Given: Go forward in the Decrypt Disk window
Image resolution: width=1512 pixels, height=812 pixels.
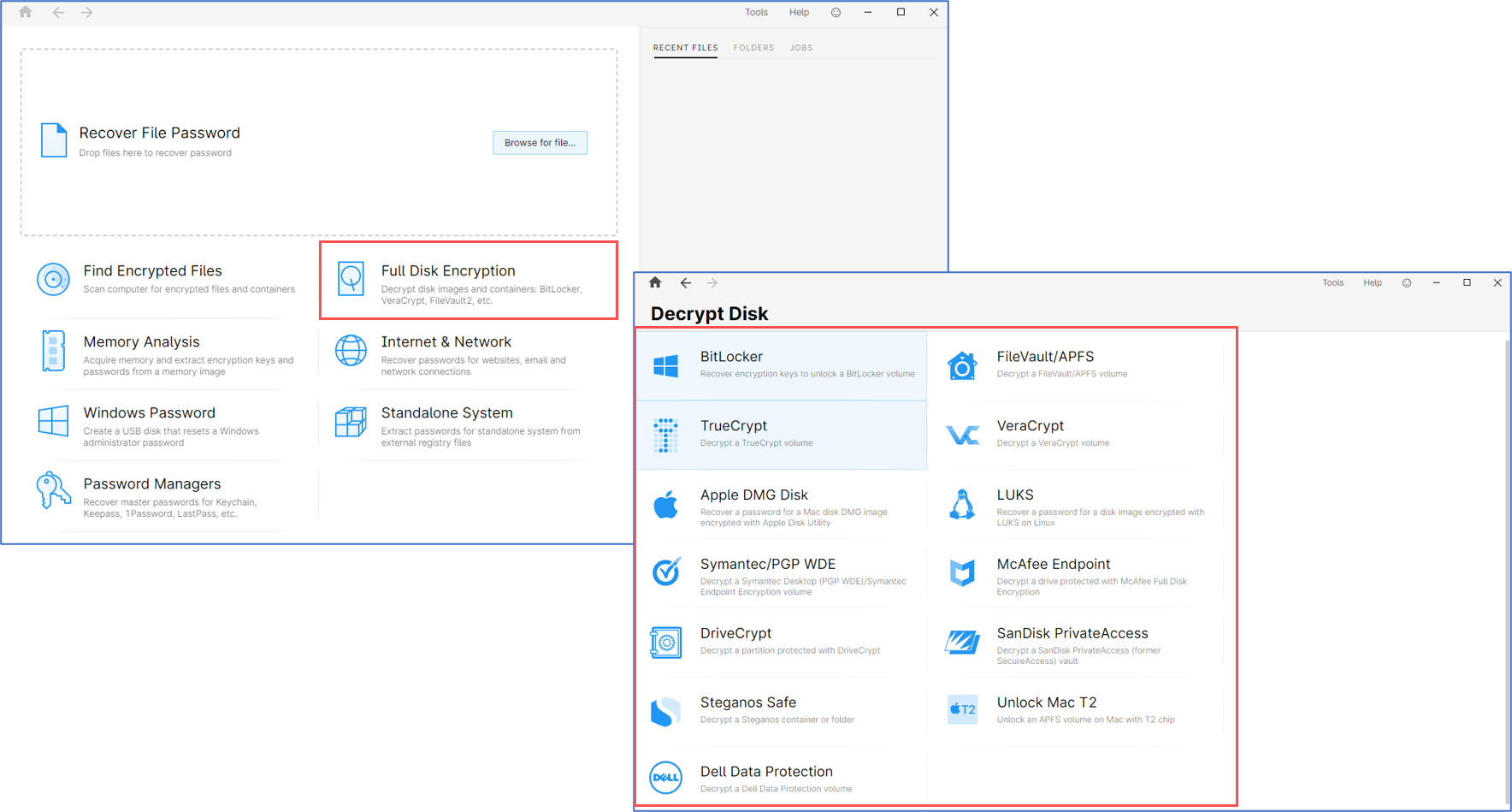Looking at the screenshot, I should click(712, 282).
